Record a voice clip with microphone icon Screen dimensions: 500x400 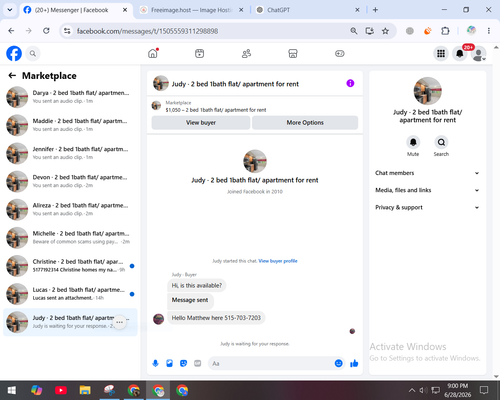pyautogui.click(x=155, y=363)
